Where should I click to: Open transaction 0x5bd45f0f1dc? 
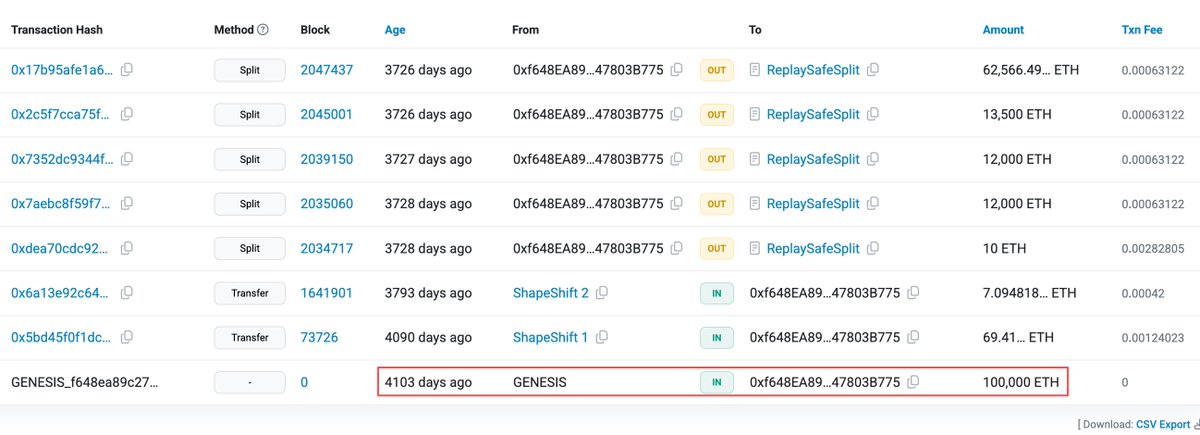click(x=61, y=337)
